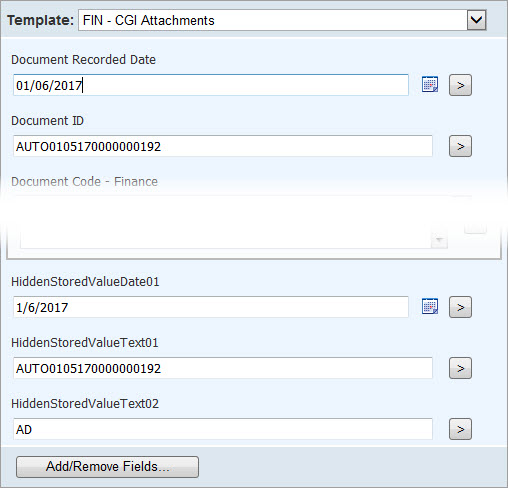Click arrow button beside Document Recorded Date
Image resolution: width=508 pixels, height=488 pixels.
(460, 85)
